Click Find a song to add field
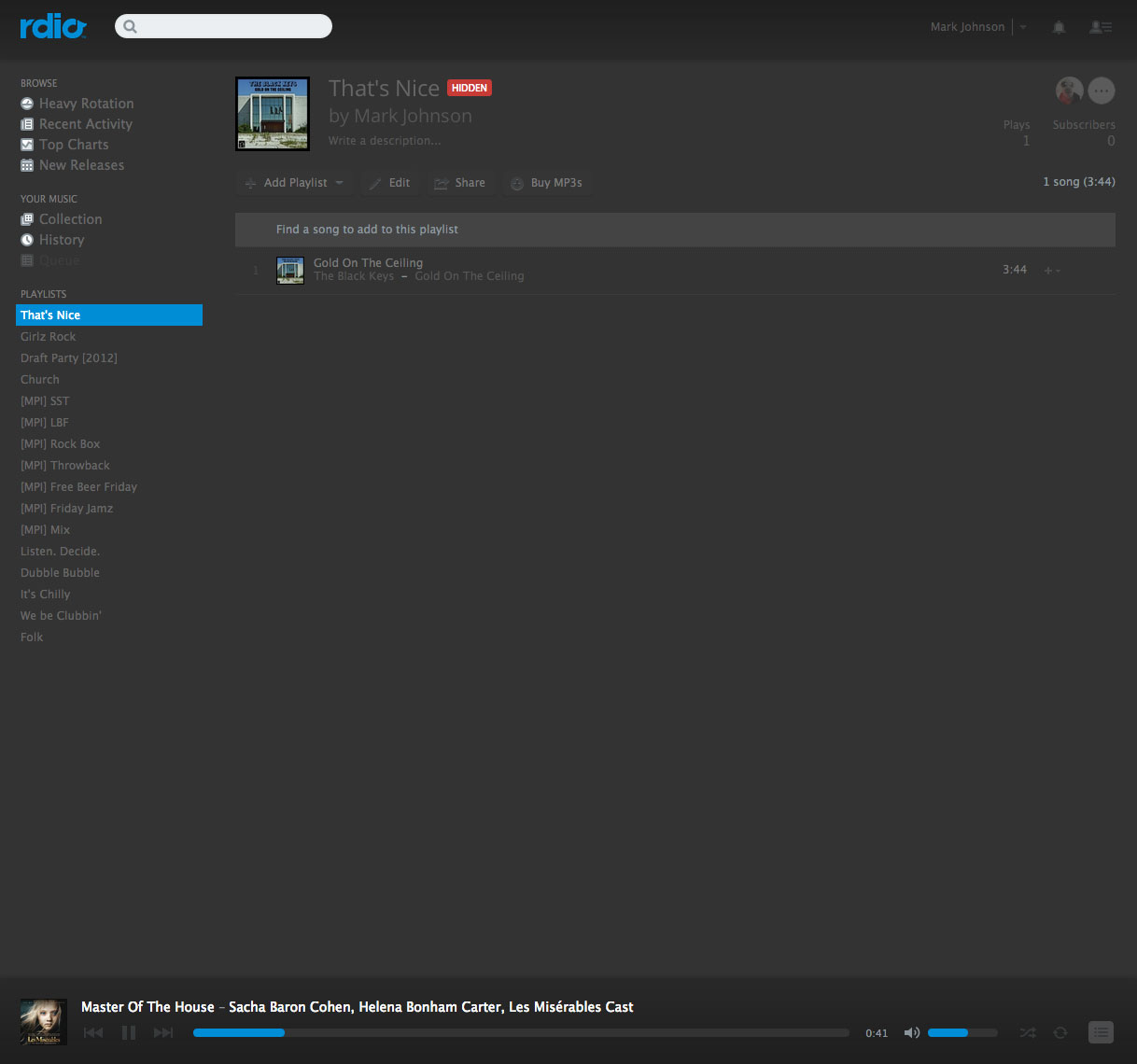This screenshot has width=1137, height=1064. pyautogui.click(x=675, y=230)
